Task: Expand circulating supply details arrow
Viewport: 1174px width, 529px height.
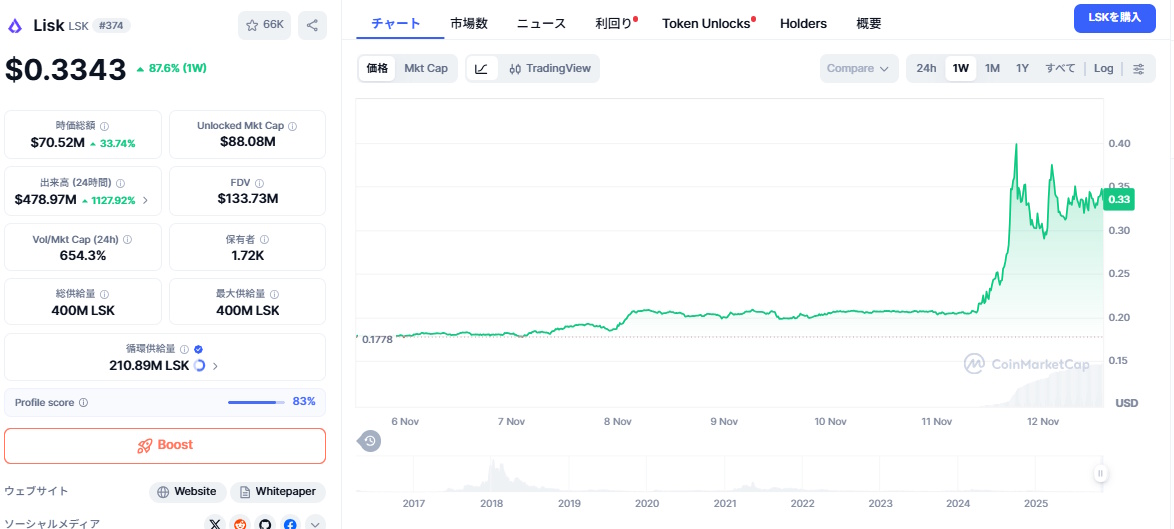Action: 216,366
